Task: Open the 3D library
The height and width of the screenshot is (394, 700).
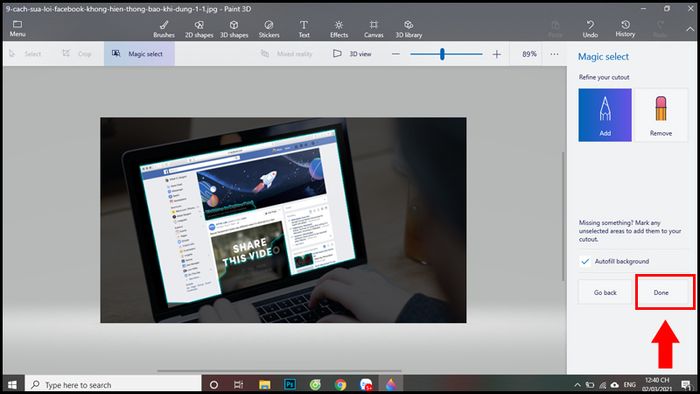Action: pyautogui.click(x=408, y=29)
